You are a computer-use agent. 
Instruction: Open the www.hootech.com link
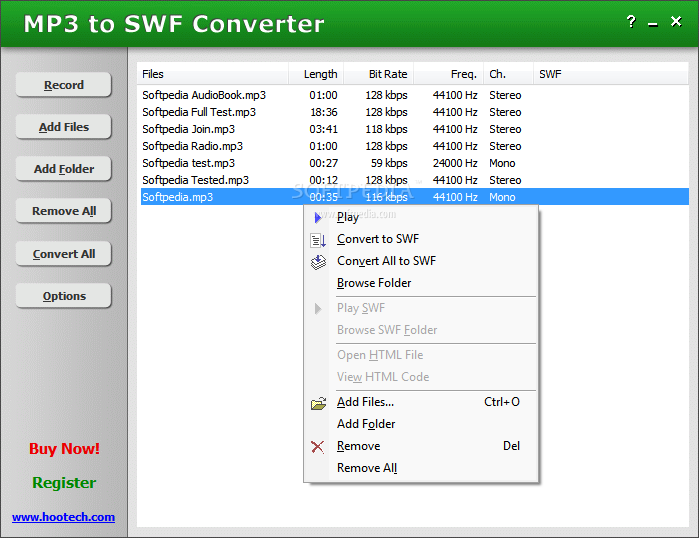[x=63, y=517]
